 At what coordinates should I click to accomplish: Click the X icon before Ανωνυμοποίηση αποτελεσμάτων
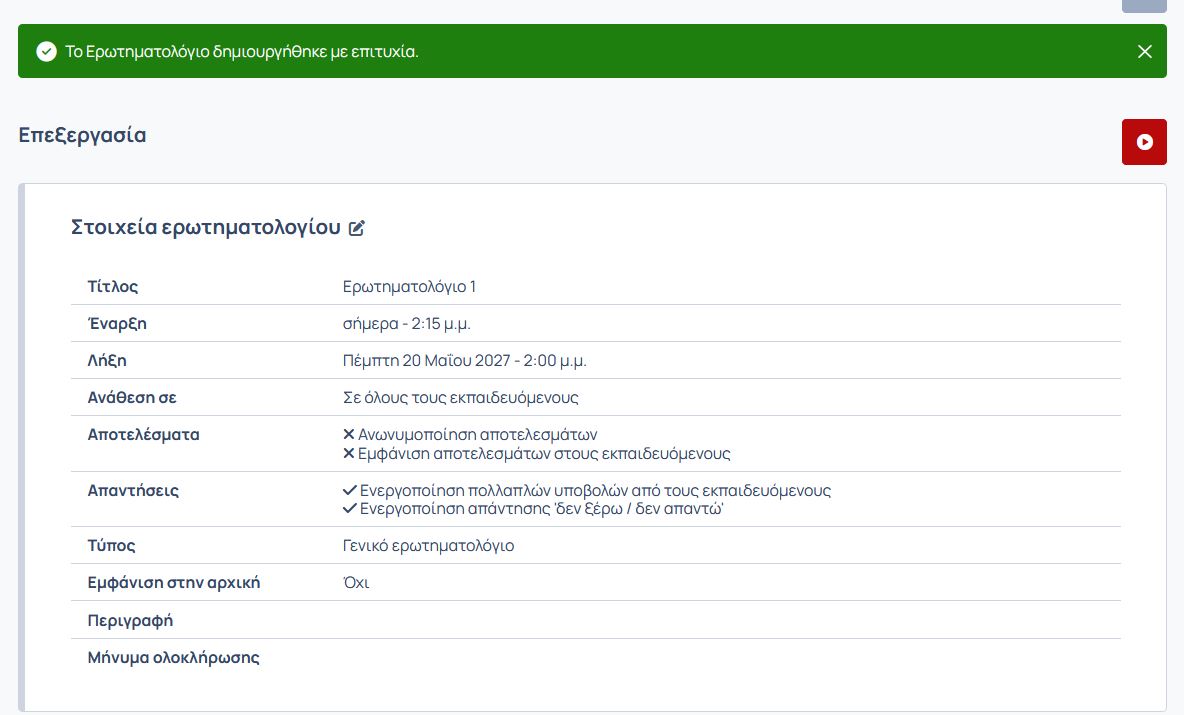[349, 435]
